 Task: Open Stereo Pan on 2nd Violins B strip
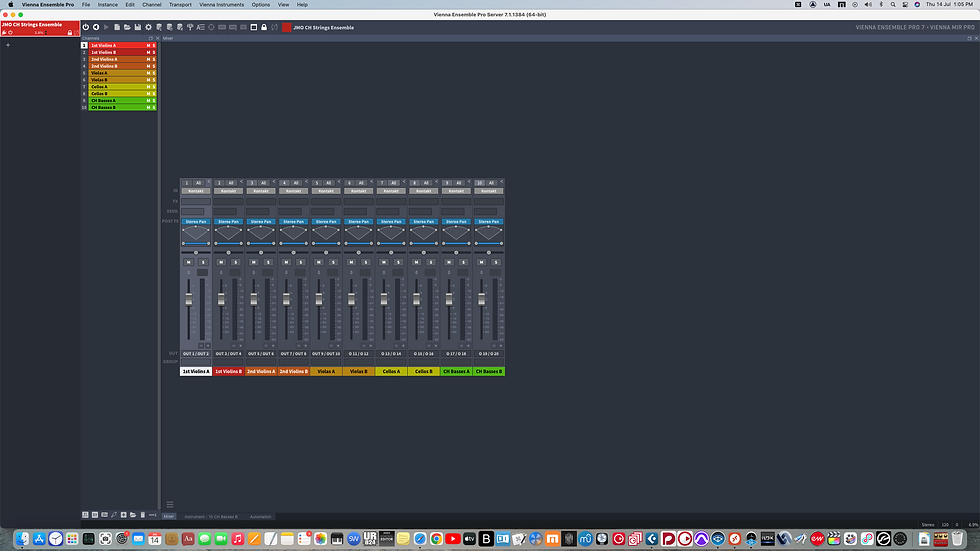pyautogui.click(x=294, y=222)
